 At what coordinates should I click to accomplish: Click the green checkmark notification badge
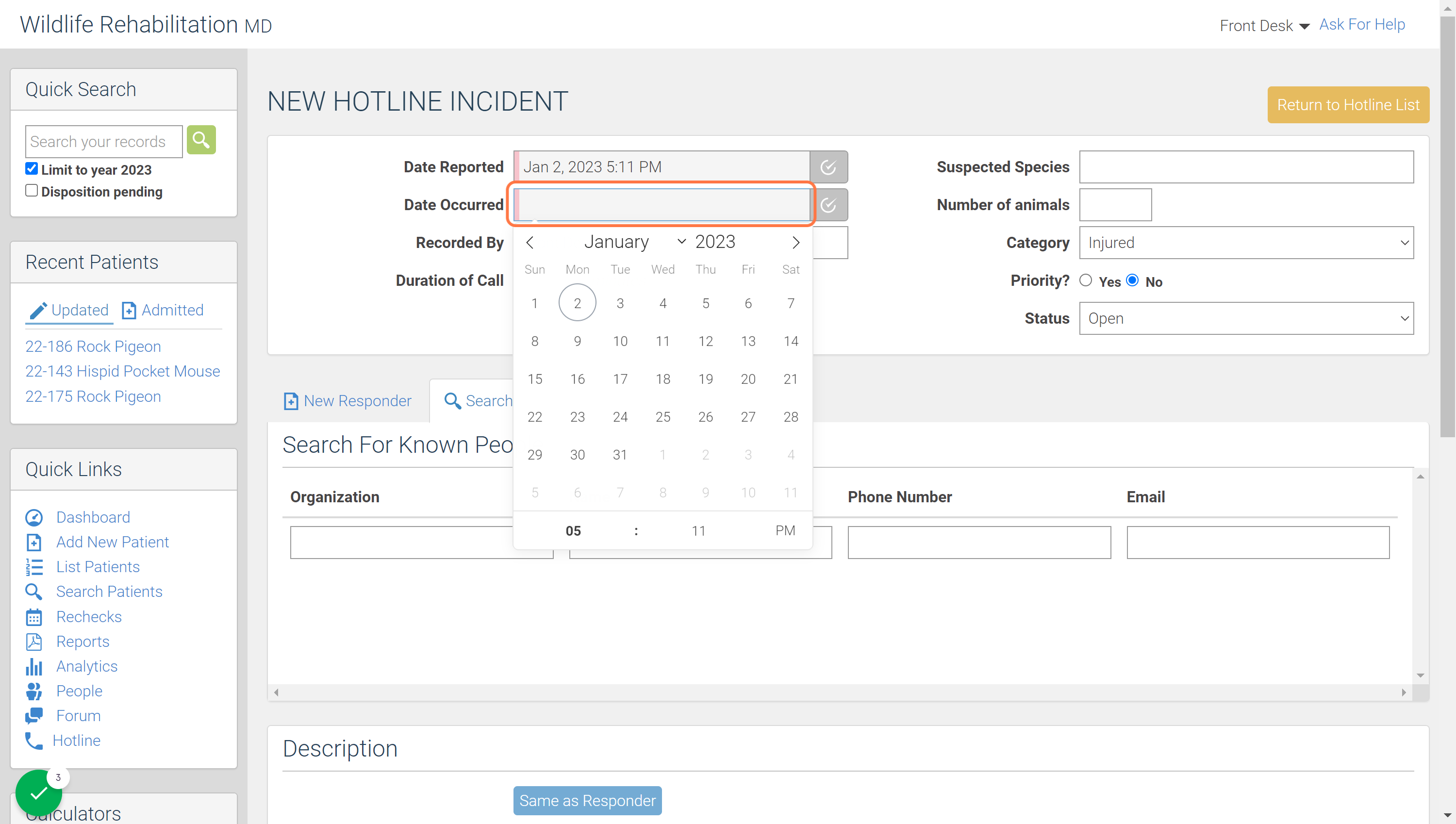click(x=38, y=793)
